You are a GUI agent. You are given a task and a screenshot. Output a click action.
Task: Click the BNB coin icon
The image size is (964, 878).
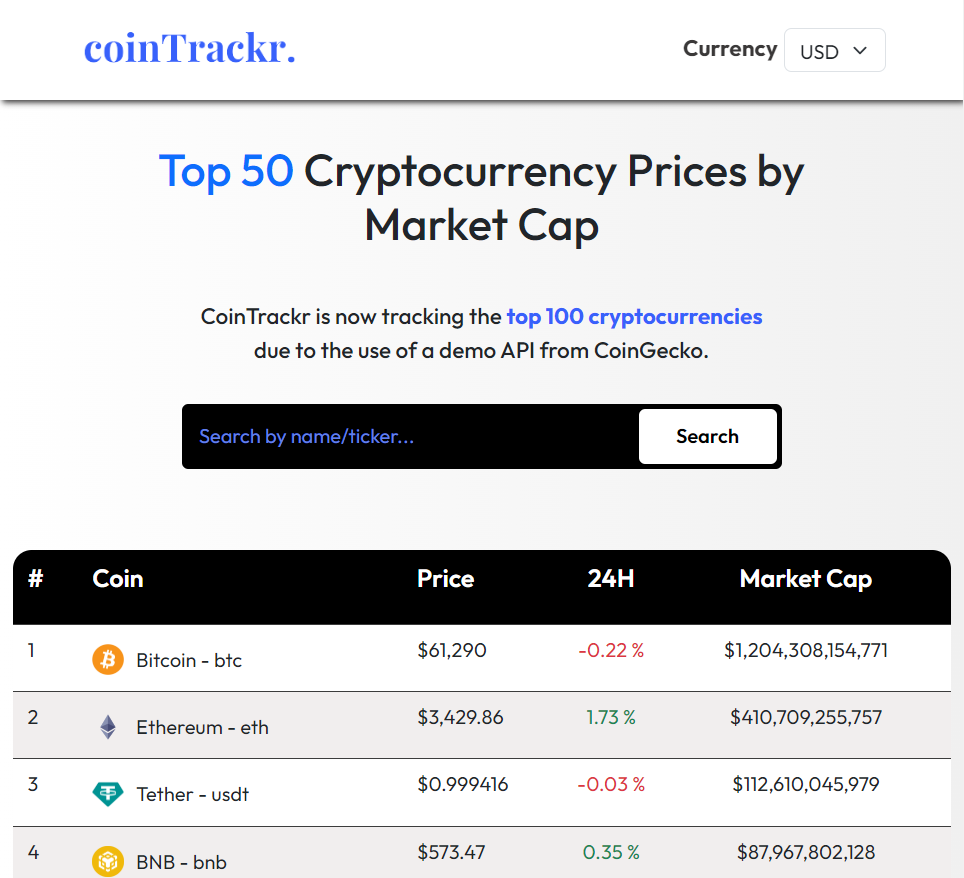(x=108, y=861)
